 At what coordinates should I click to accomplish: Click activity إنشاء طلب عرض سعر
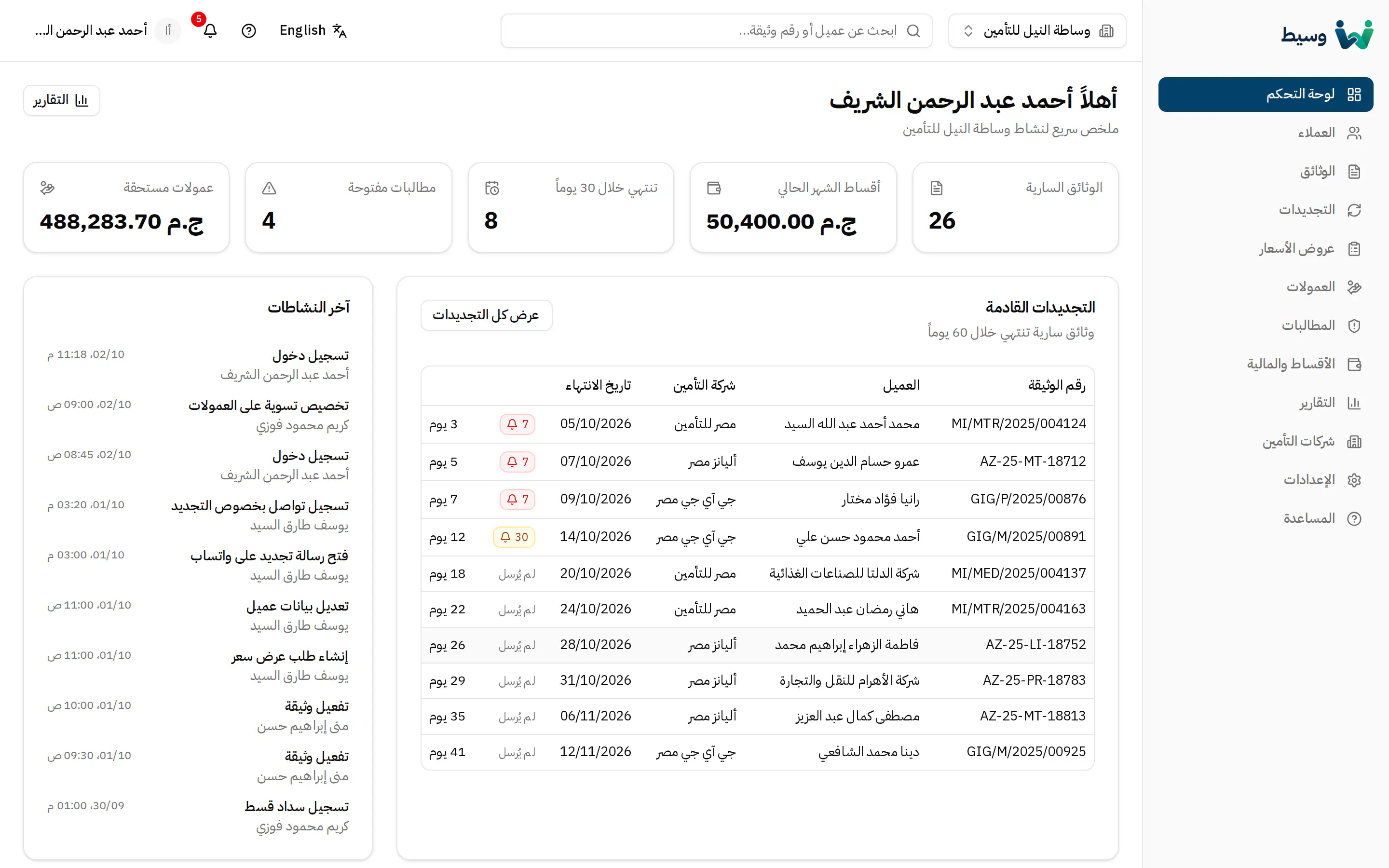pos(290,656)
